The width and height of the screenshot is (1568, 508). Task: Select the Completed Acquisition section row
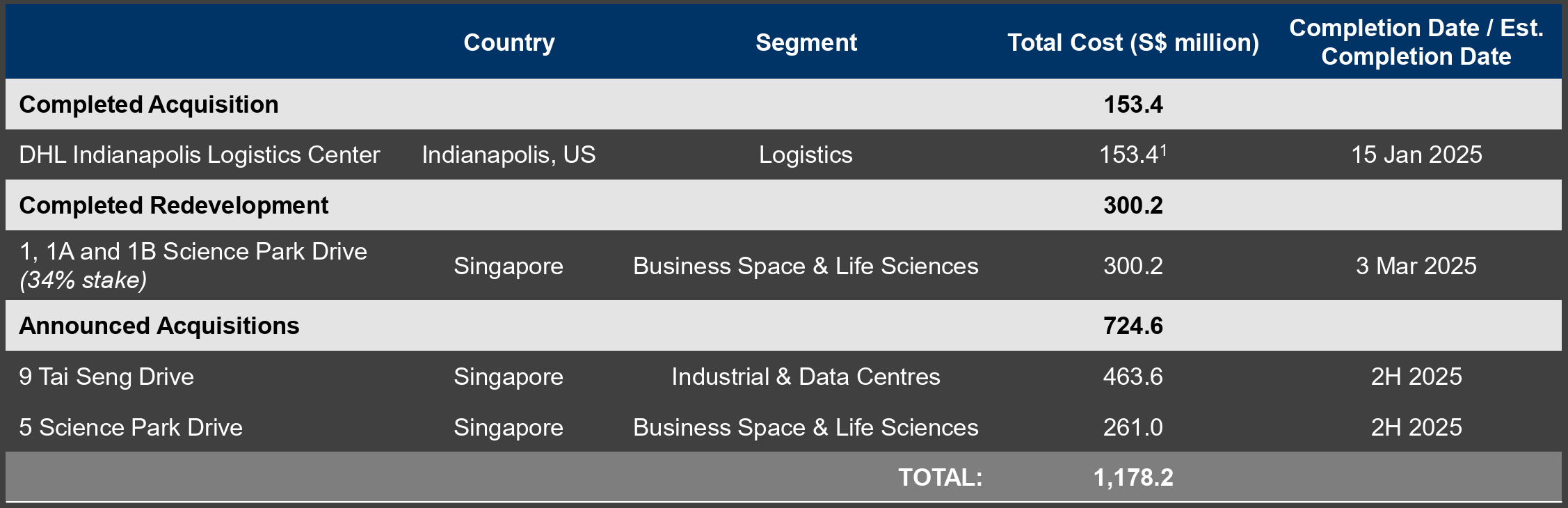783,104
